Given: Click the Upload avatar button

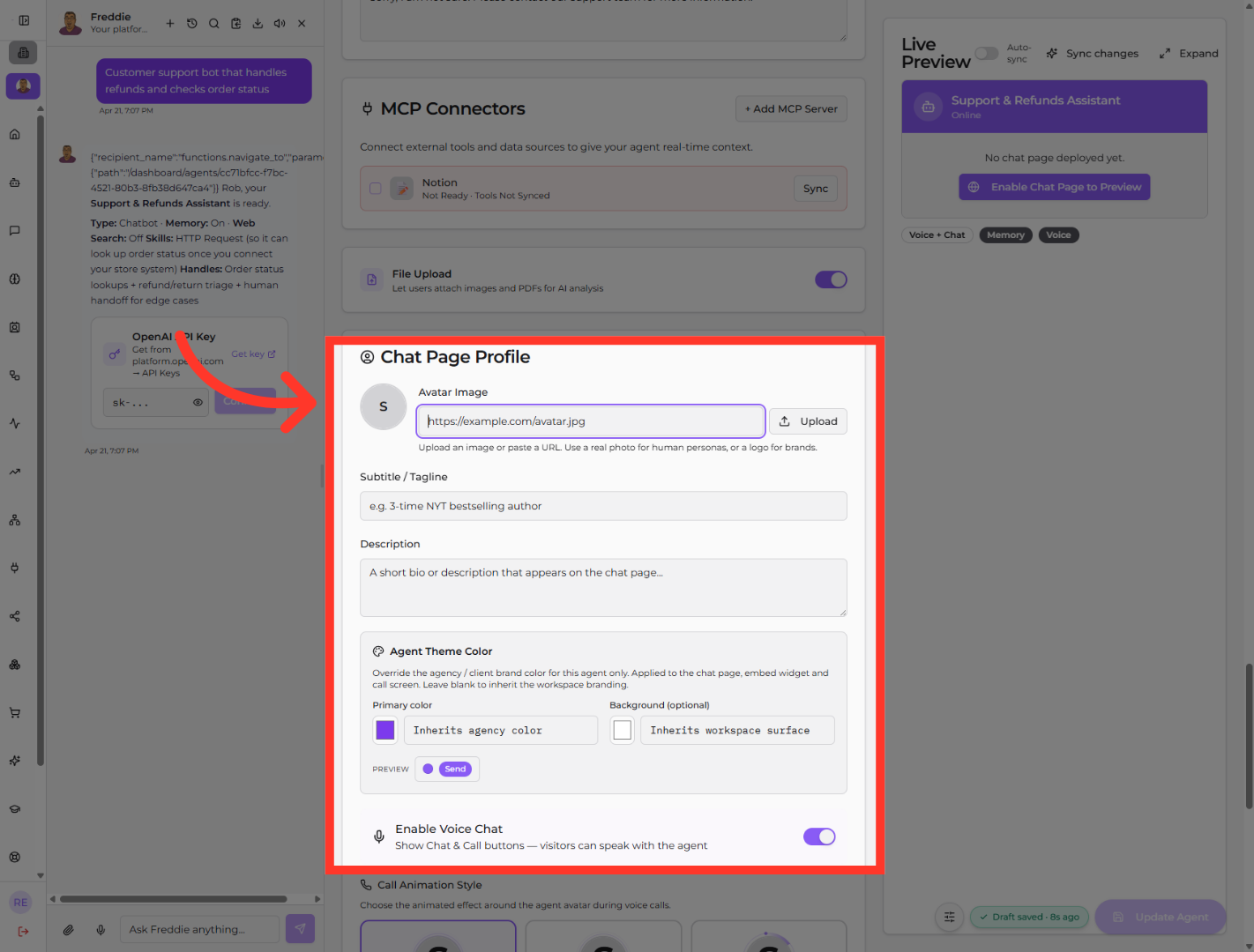Looking at the screenshot, I should point(809,421).
